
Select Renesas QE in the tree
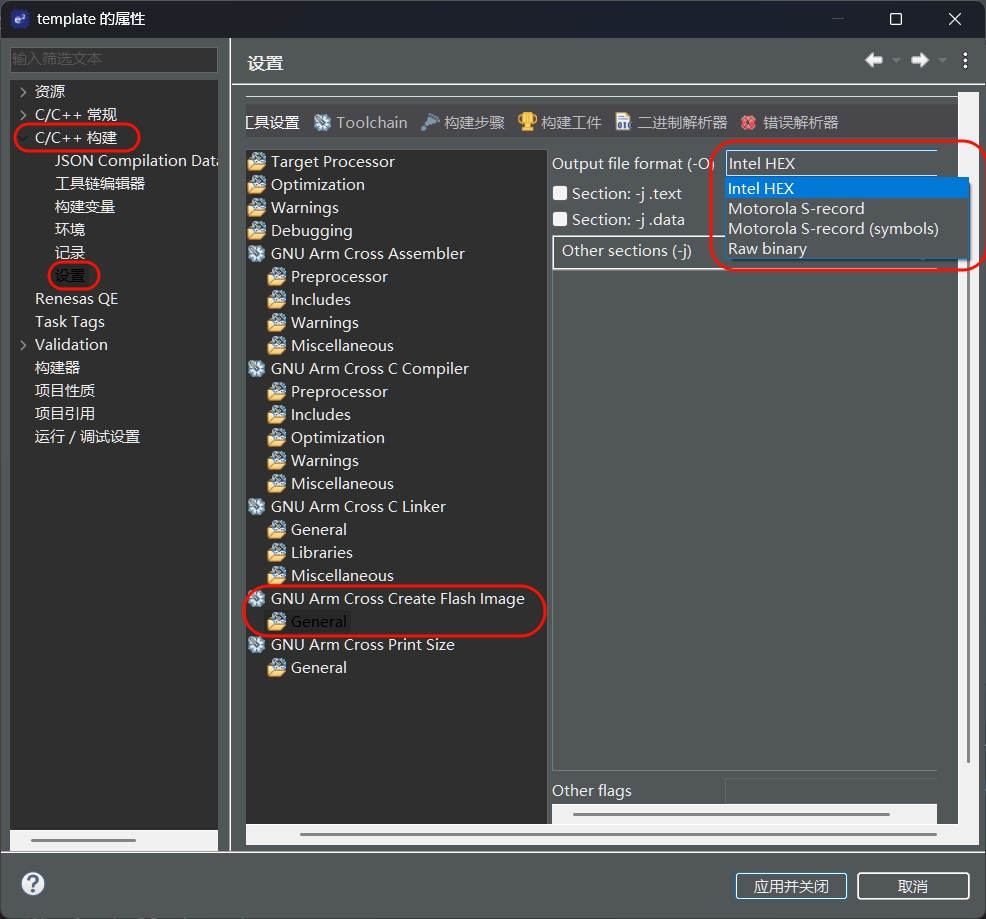point(77,299)
